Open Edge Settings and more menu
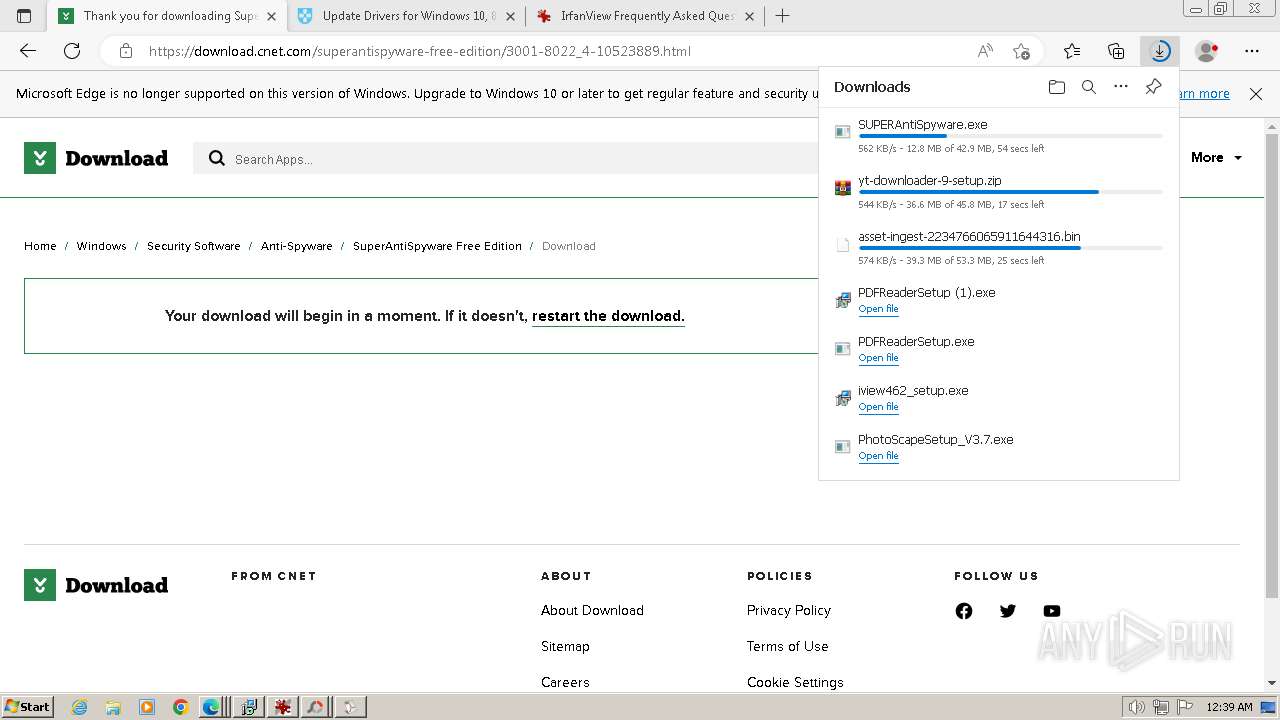The height and width of the screenshot is (720, 1280). click(x=1252, y=51)
